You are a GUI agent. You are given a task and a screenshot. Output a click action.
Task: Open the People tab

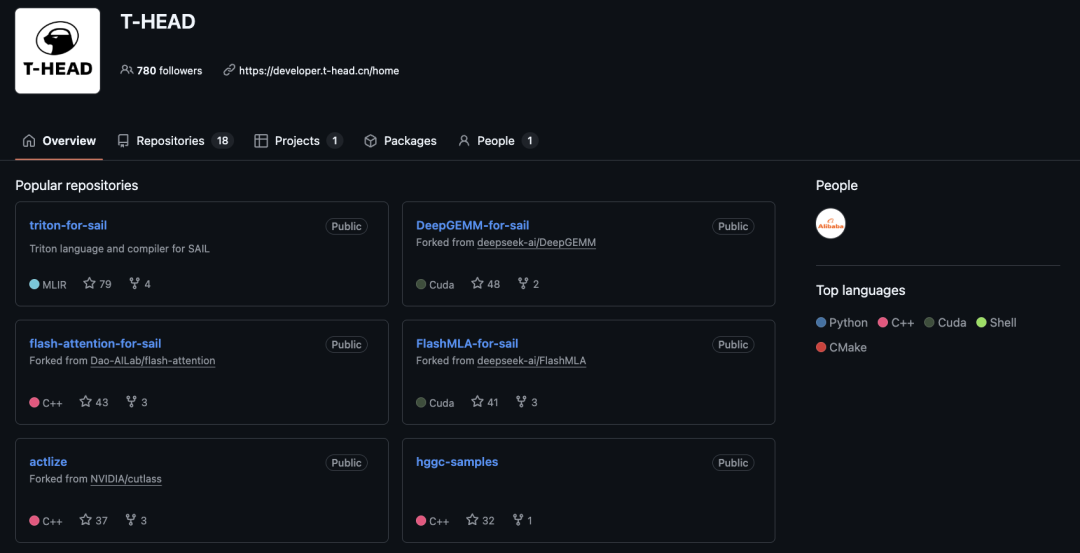(498, 141)
